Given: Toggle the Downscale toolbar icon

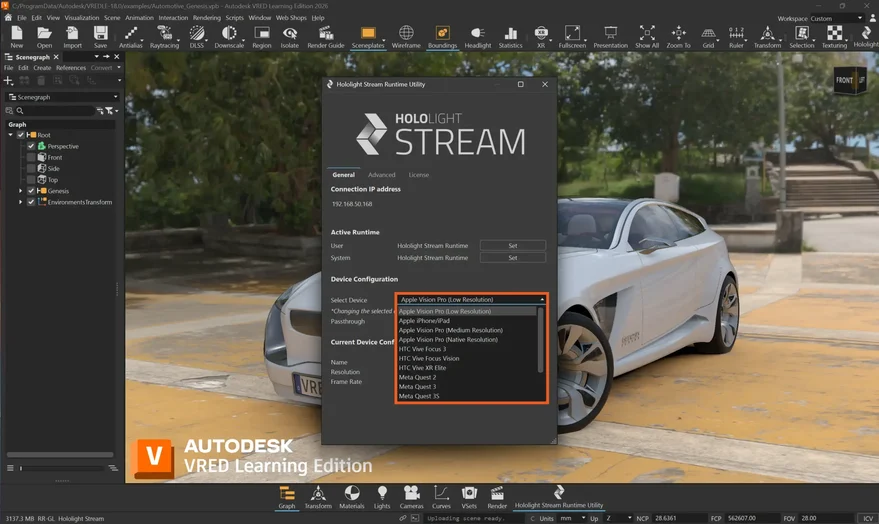Looking at the screenshot, I should (229, 37).
